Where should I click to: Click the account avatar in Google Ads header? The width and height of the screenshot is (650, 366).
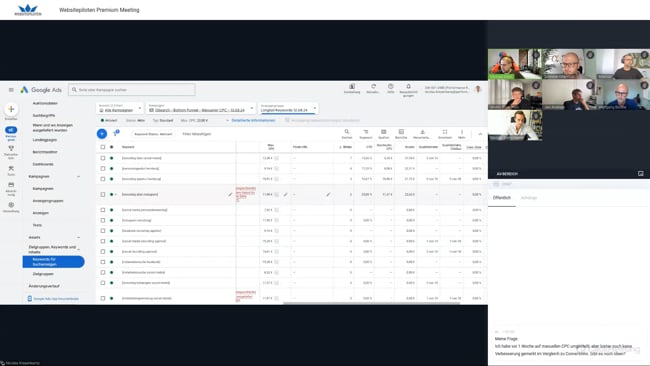coord(478,89)
